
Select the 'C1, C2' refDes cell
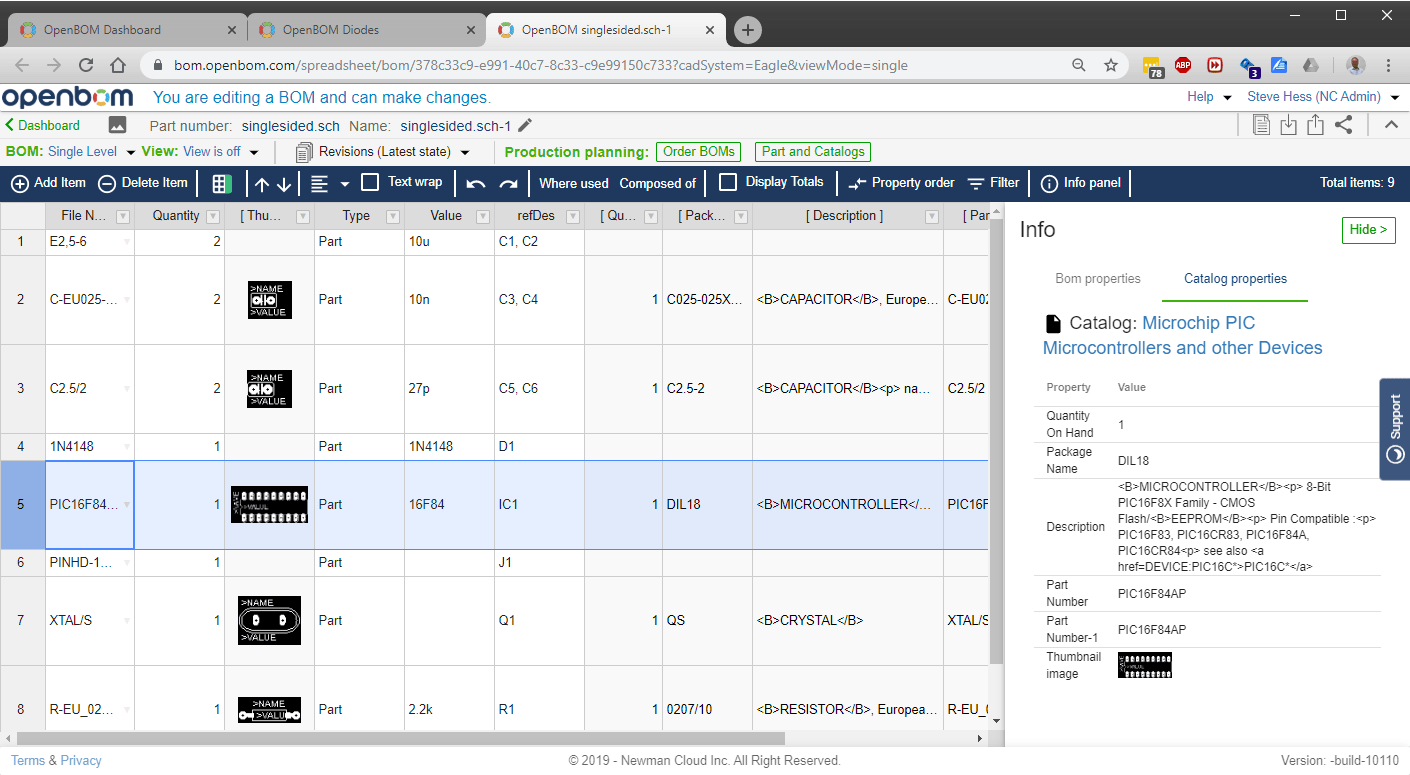point(539,241)
